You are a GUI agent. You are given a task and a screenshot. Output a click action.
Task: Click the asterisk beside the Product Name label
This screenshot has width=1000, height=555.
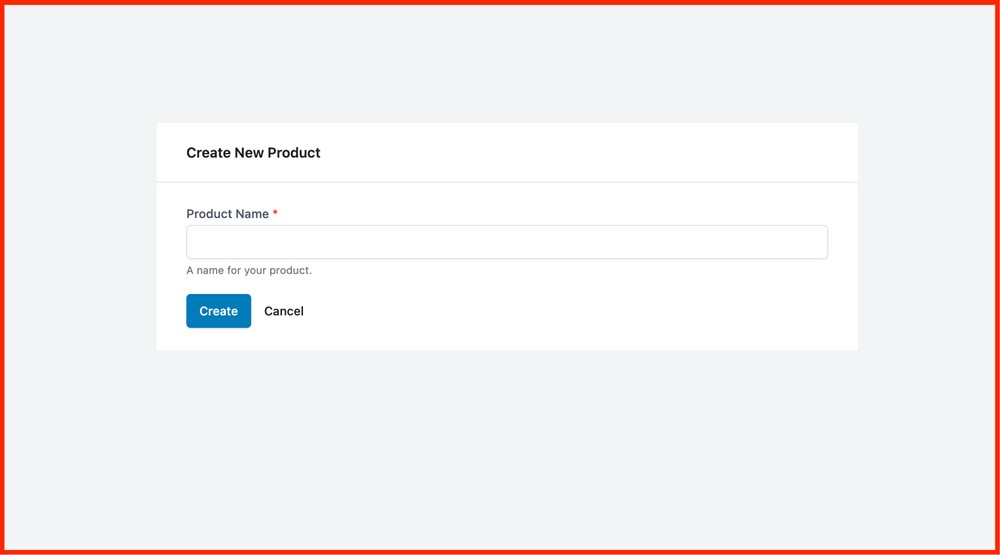point(275,213)
